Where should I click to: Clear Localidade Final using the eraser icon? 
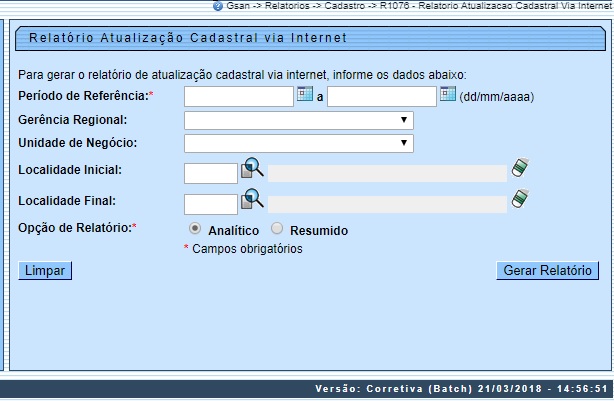[x=519, y=199]
